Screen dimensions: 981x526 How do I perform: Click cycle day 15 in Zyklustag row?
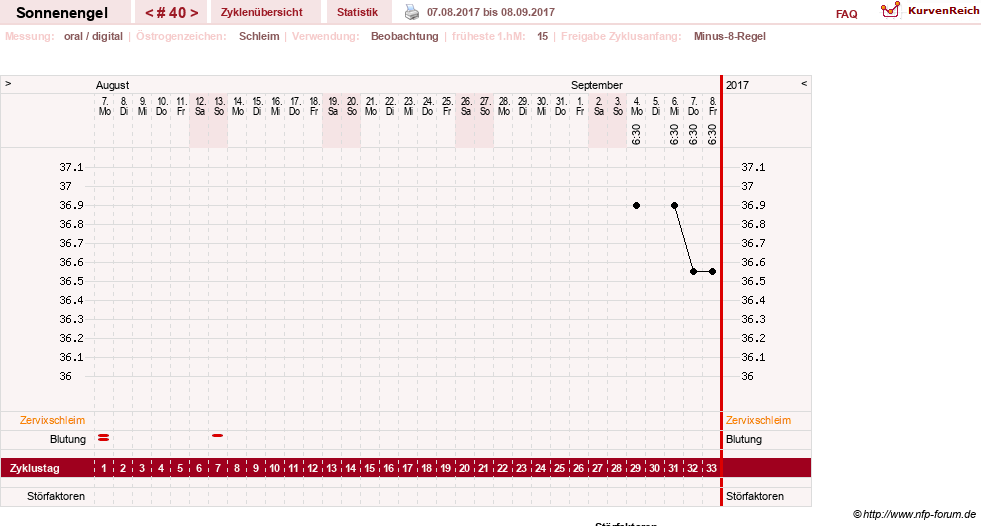(370, 468)
